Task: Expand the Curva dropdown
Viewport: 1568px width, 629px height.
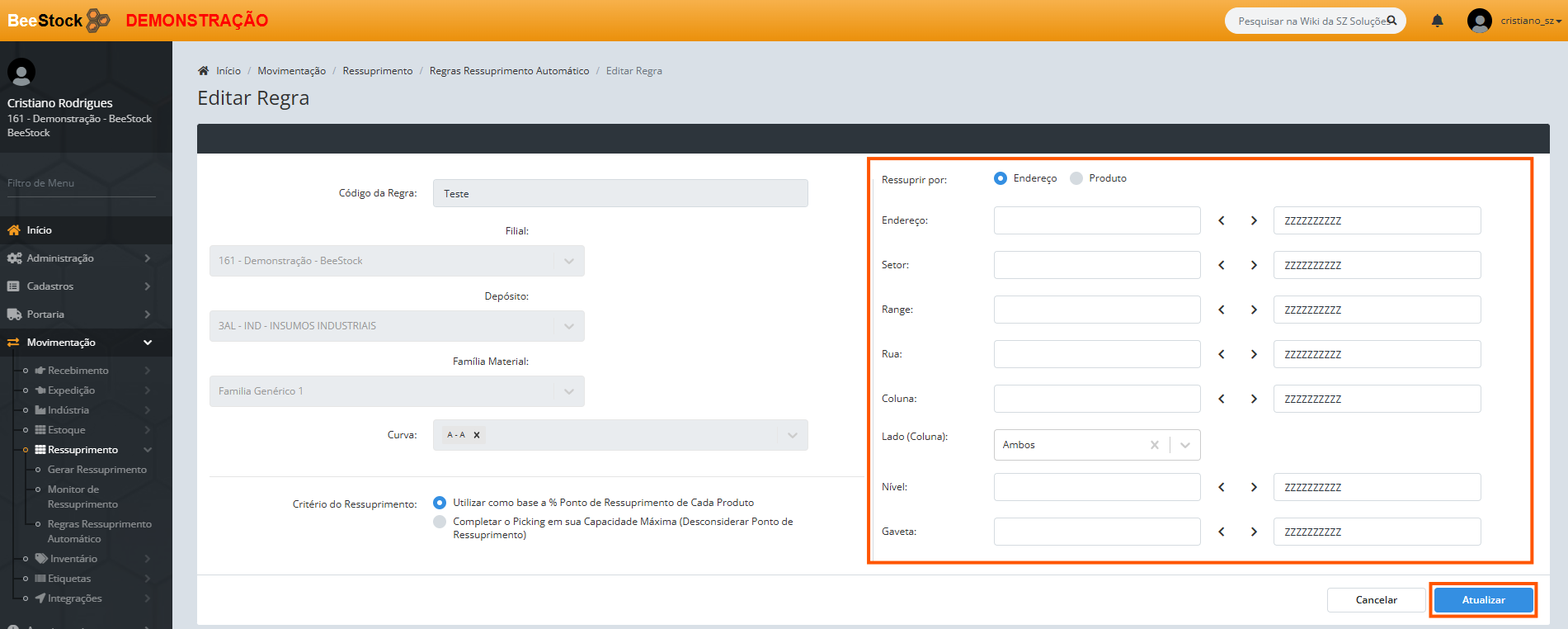Action: [792, 435]
